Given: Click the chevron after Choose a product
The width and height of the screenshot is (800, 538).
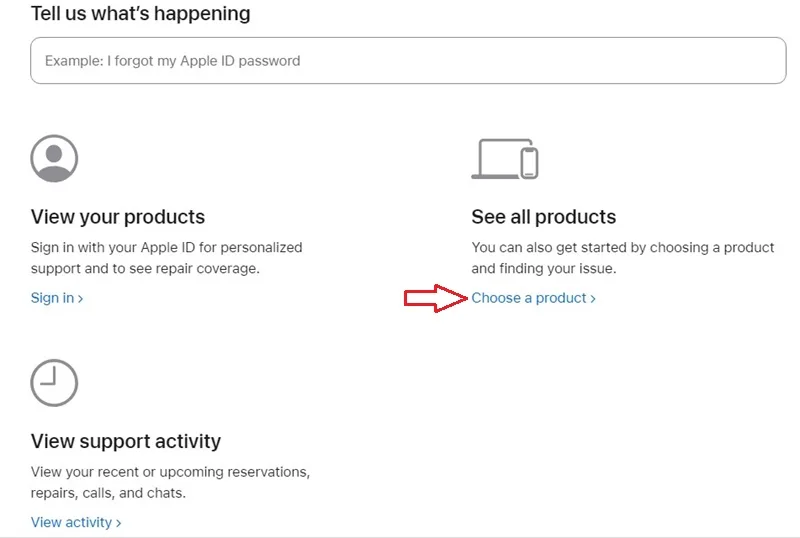Looking at the screenshot, I should click(x=593, y=299).
